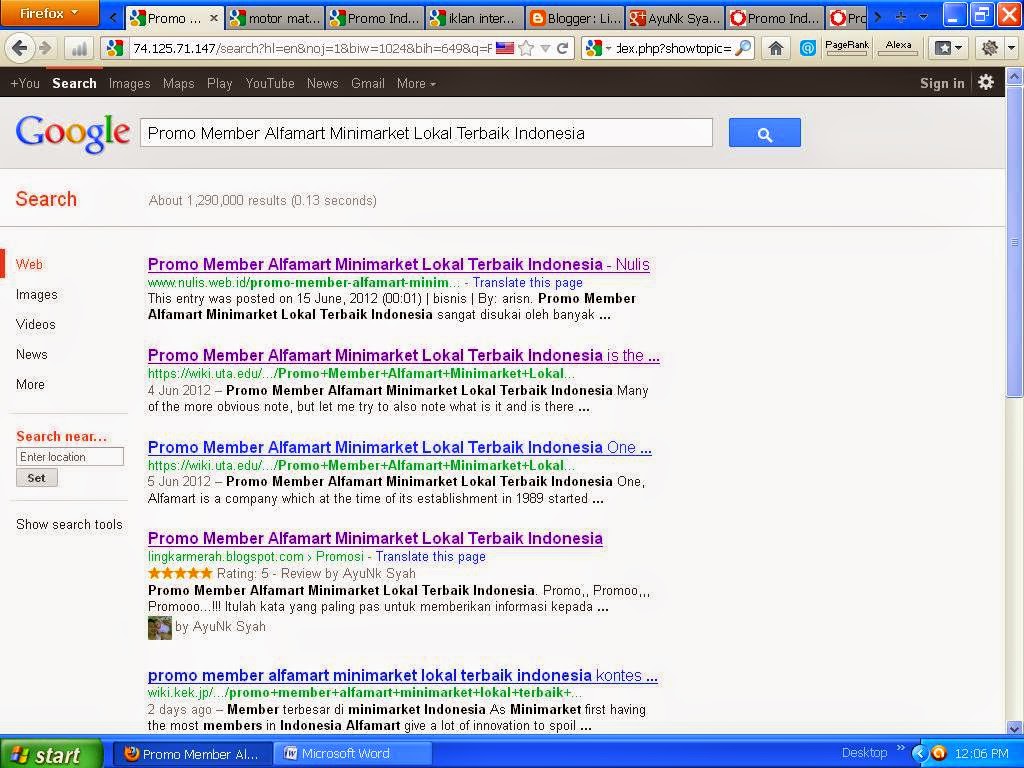
Task: Click the AyuNk Syah author thumbnail
Action: click(x=159, y=628)
